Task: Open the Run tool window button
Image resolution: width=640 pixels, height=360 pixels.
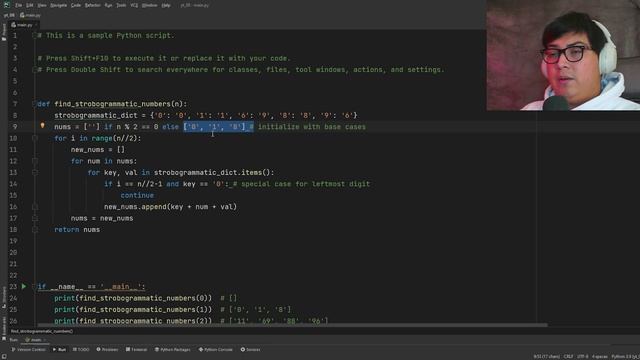Action: click(x=59, y=349)
